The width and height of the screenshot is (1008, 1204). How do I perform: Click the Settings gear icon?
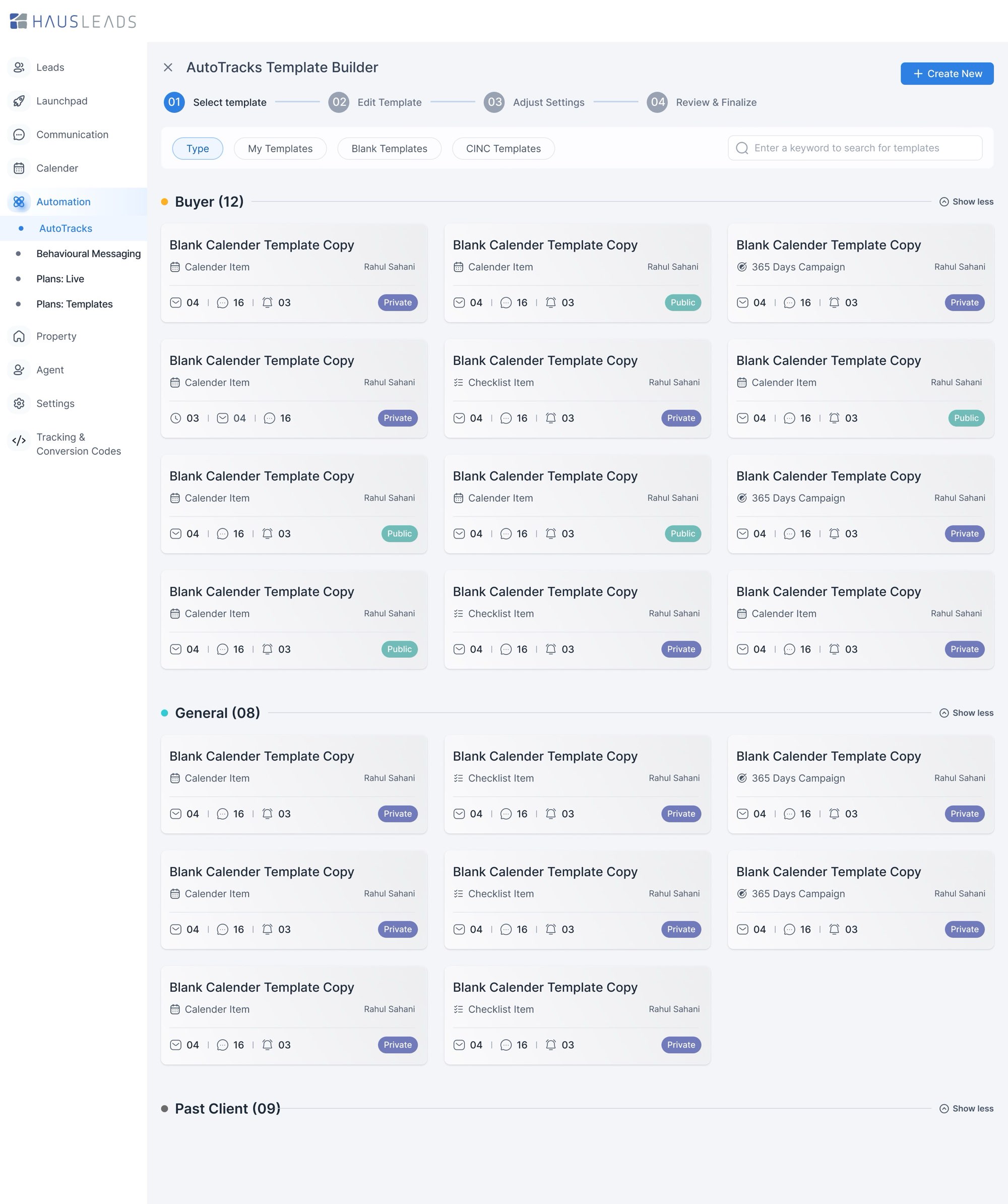(x=19, y=404)
